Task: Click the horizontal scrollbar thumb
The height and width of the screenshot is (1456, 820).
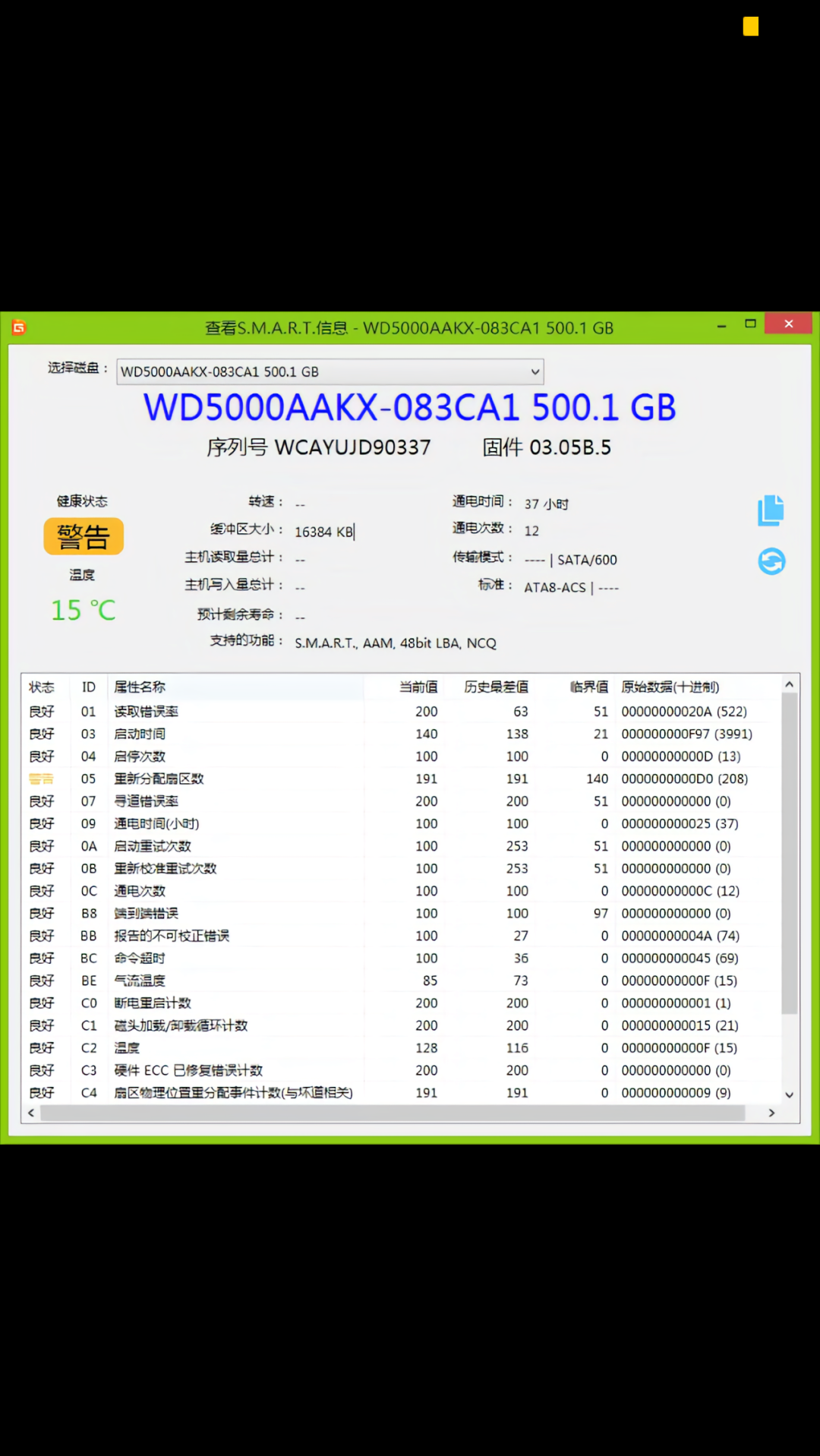Action: pos(393,1113)
